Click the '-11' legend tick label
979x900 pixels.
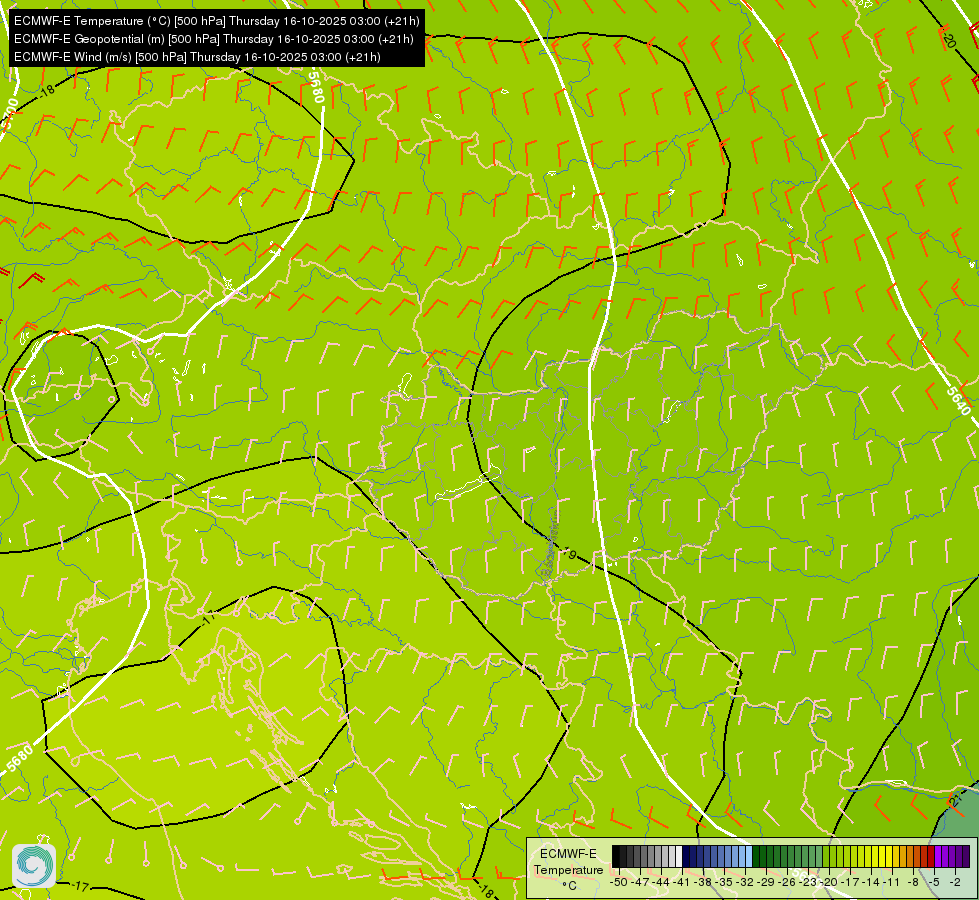click(892, 882)
